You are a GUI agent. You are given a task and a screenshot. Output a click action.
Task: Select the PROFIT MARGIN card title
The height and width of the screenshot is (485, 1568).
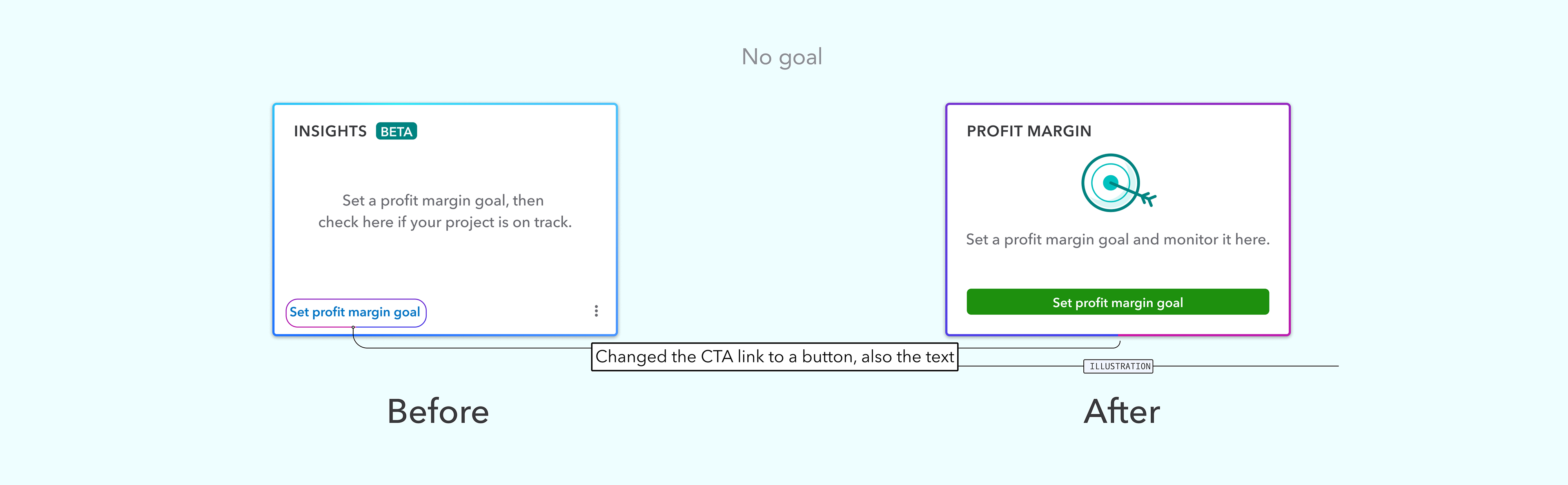click(x=1029, y=131)
